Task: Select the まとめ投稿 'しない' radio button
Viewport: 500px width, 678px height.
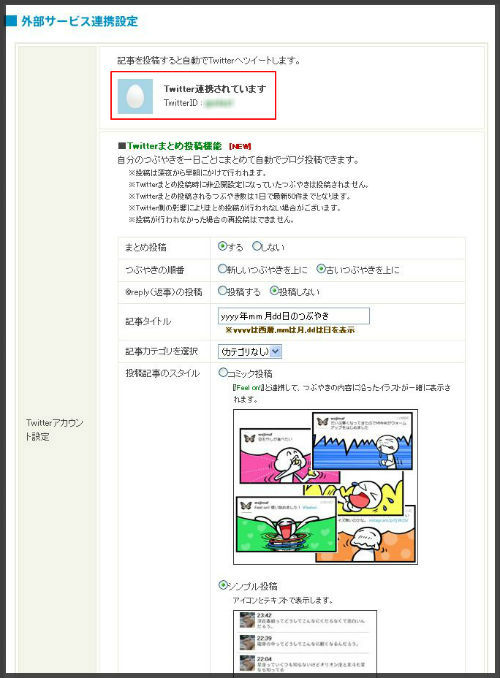Action: pyautogui.click(x=256, y=246)
